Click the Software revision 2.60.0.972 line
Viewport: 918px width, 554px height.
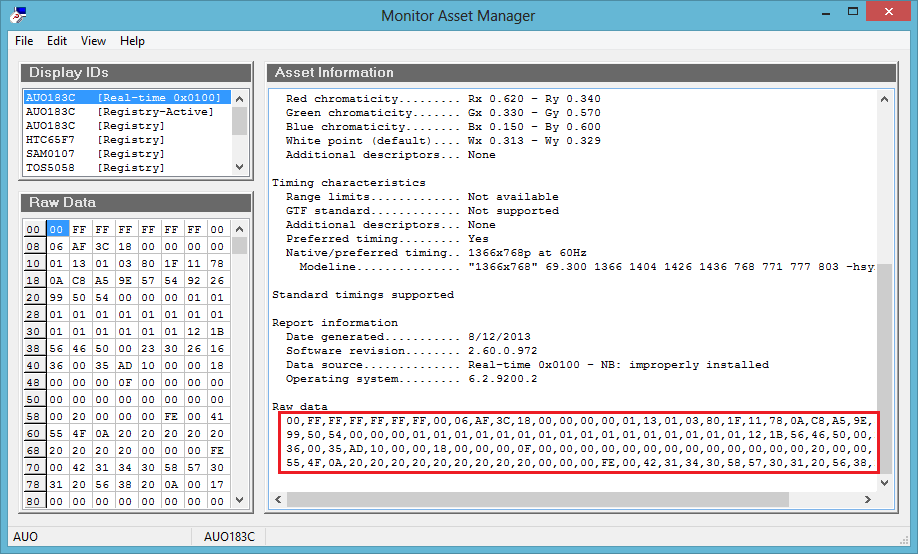(412, 351)
